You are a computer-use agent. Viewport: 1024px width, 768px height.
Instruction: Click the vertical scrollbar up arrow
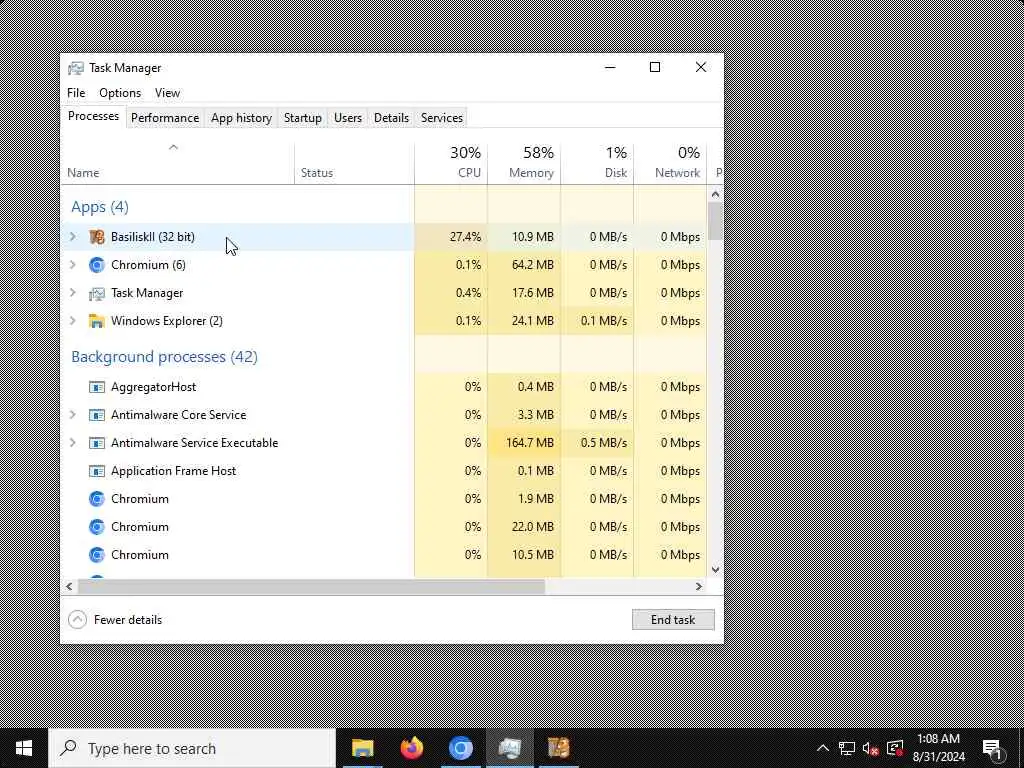(x=715, y=194)
